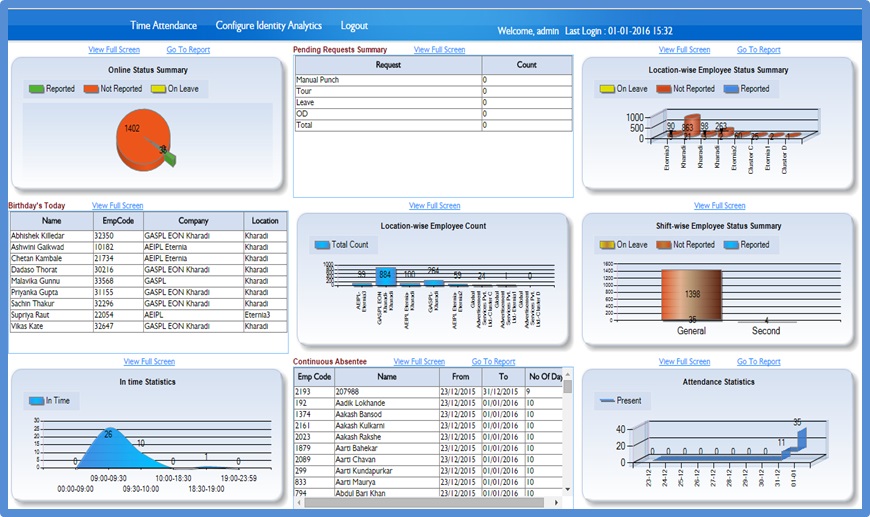Go to report for Online Status Summary
This screenshot has width=870, height=517.
[188, 49]
